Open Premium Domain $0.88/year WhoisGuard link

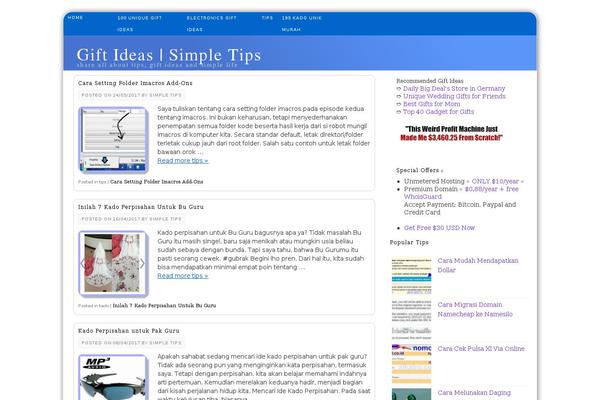(x=461, y=193)
